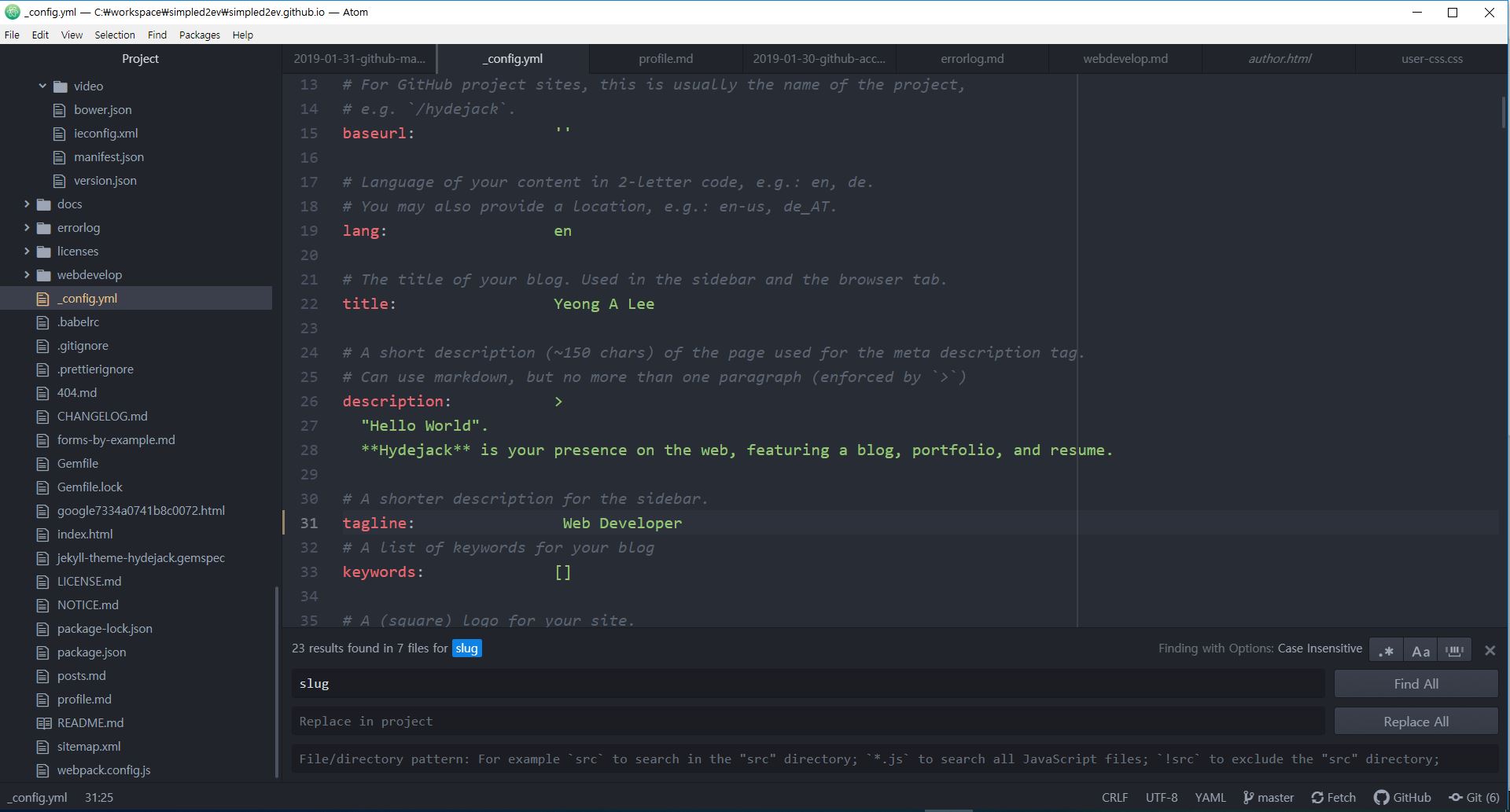The height and width of the screenshot is (812, 1510).
Task: Click the Atom app icon in title bar
Action: click(12, 12)
